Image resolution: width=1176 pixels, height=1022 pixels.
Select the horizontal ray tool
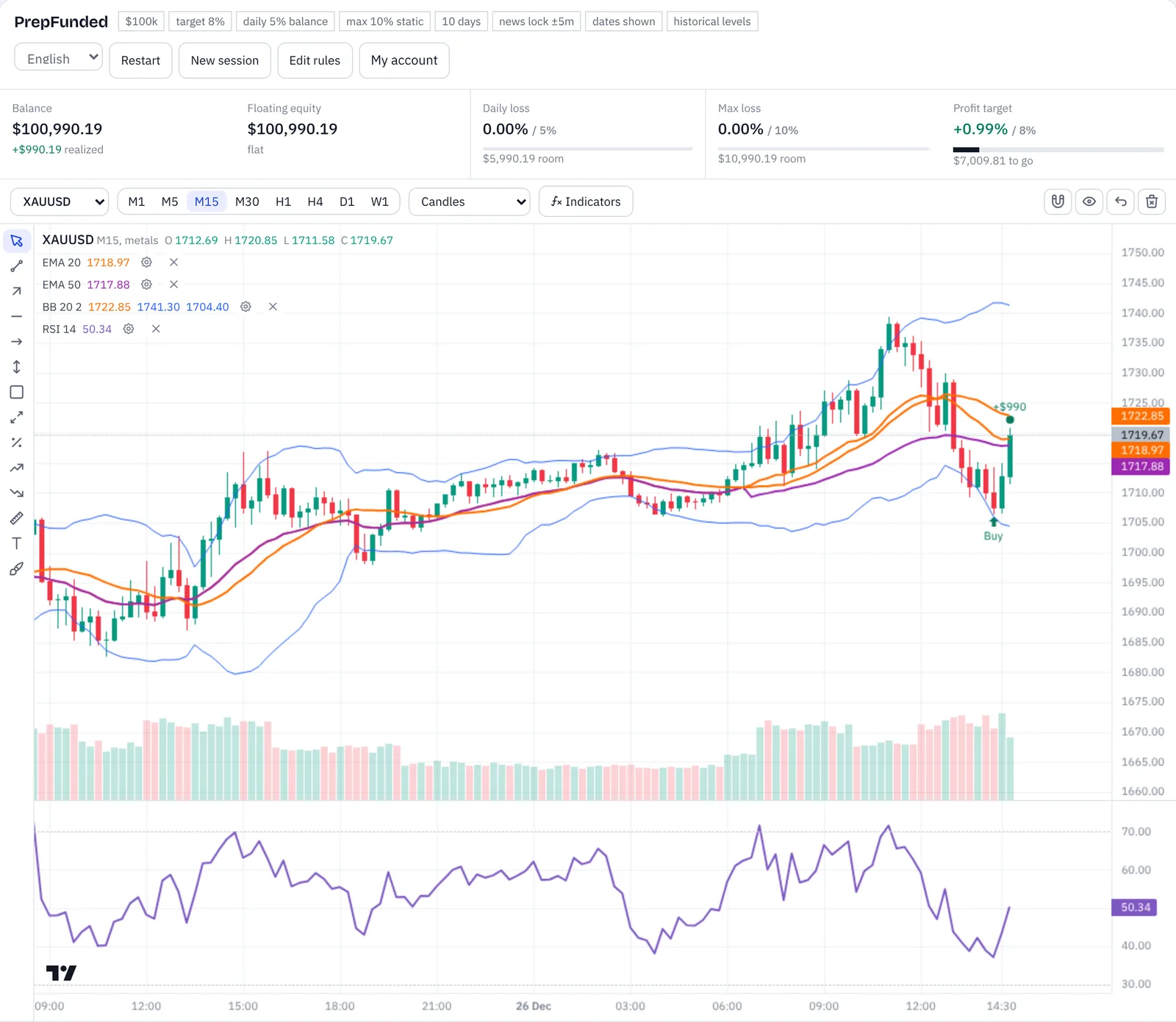[x=17, y=342]
